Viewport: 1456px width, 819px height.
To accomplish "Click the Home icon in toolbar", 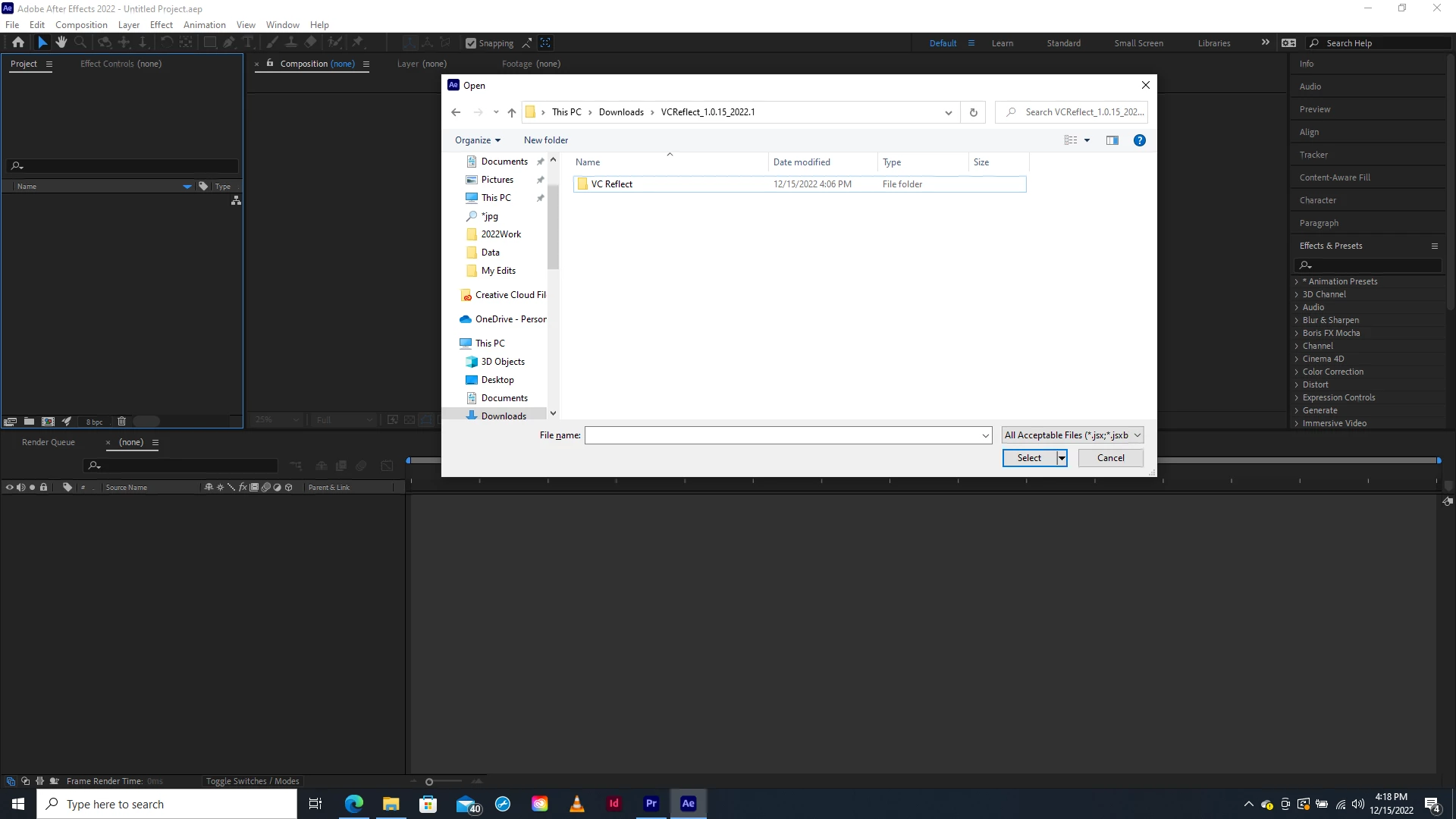I will point(18,42).
